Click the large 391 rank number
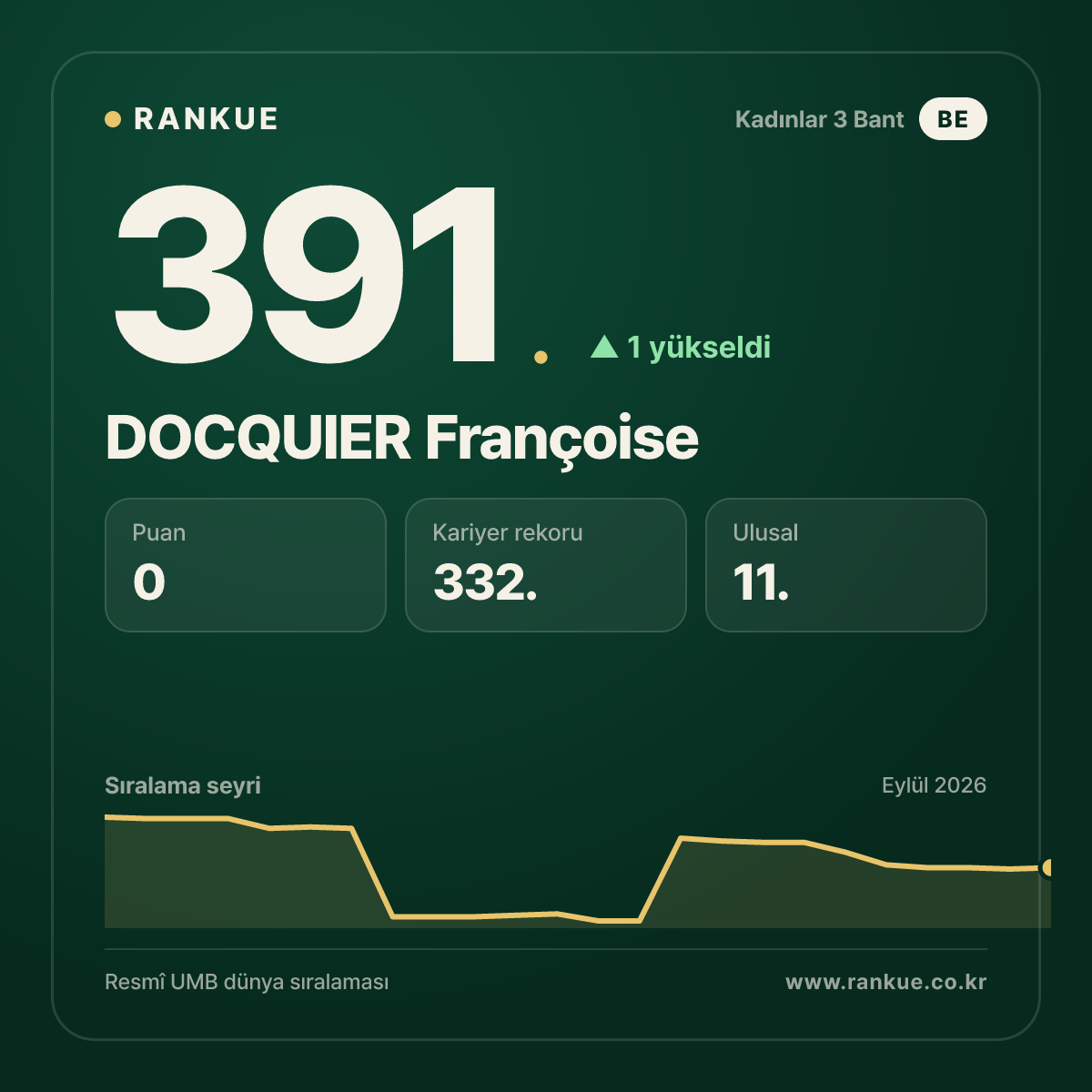The image size is (1092, 1092). coord(307,273)
